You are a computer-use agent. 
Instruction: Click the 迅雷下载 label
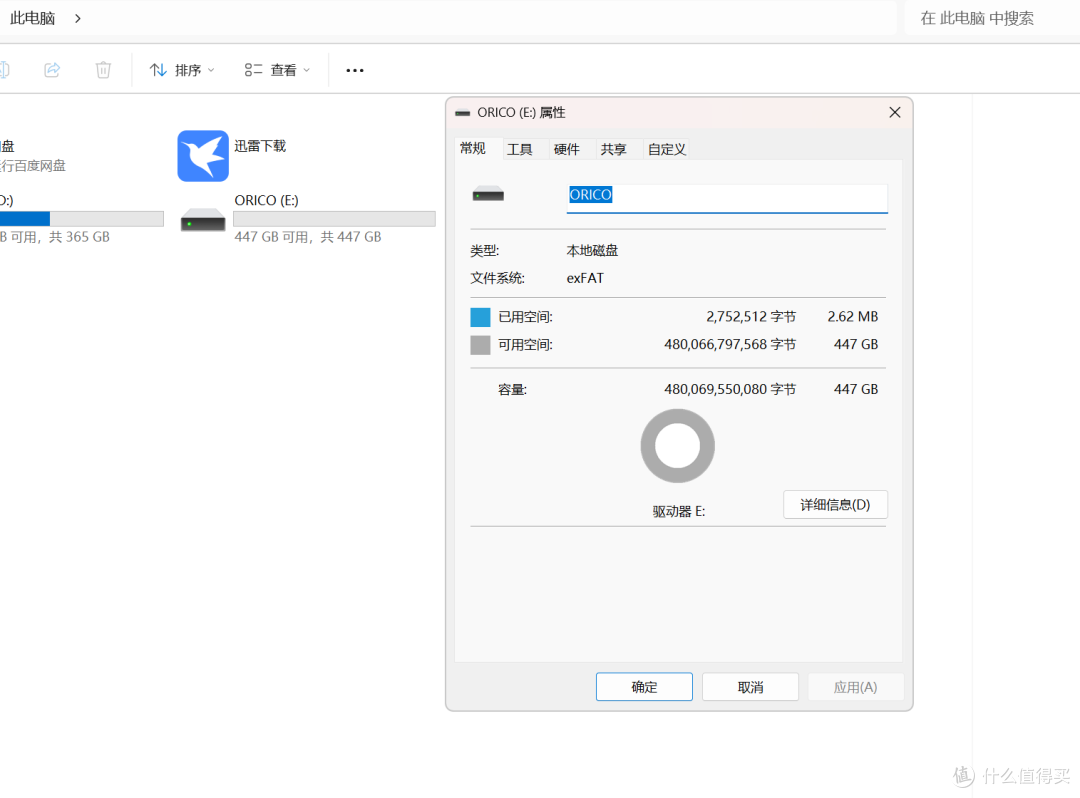(260, 146)
